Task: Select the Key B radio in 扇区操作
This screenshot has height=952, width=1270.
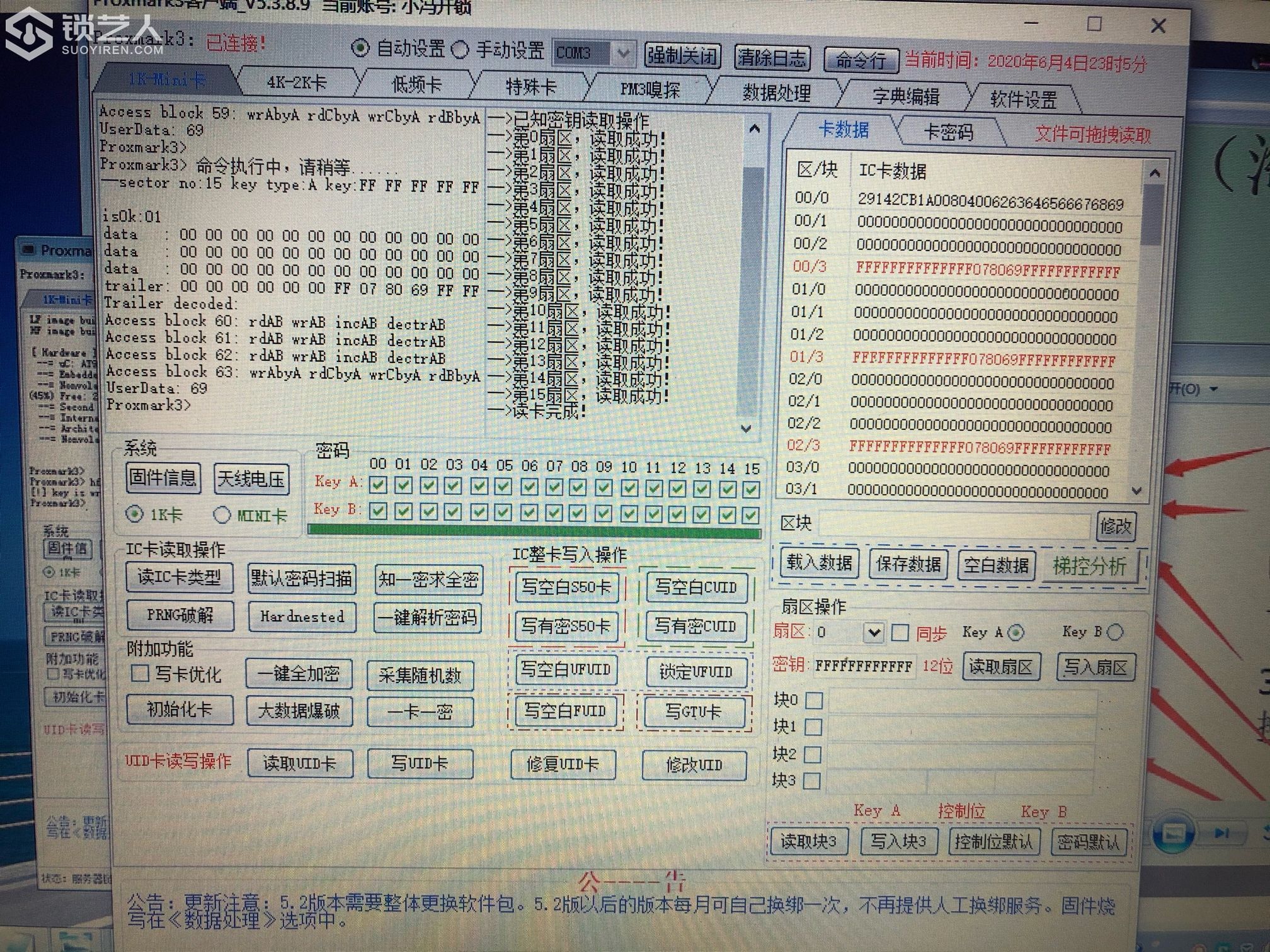Action: 1114,632
